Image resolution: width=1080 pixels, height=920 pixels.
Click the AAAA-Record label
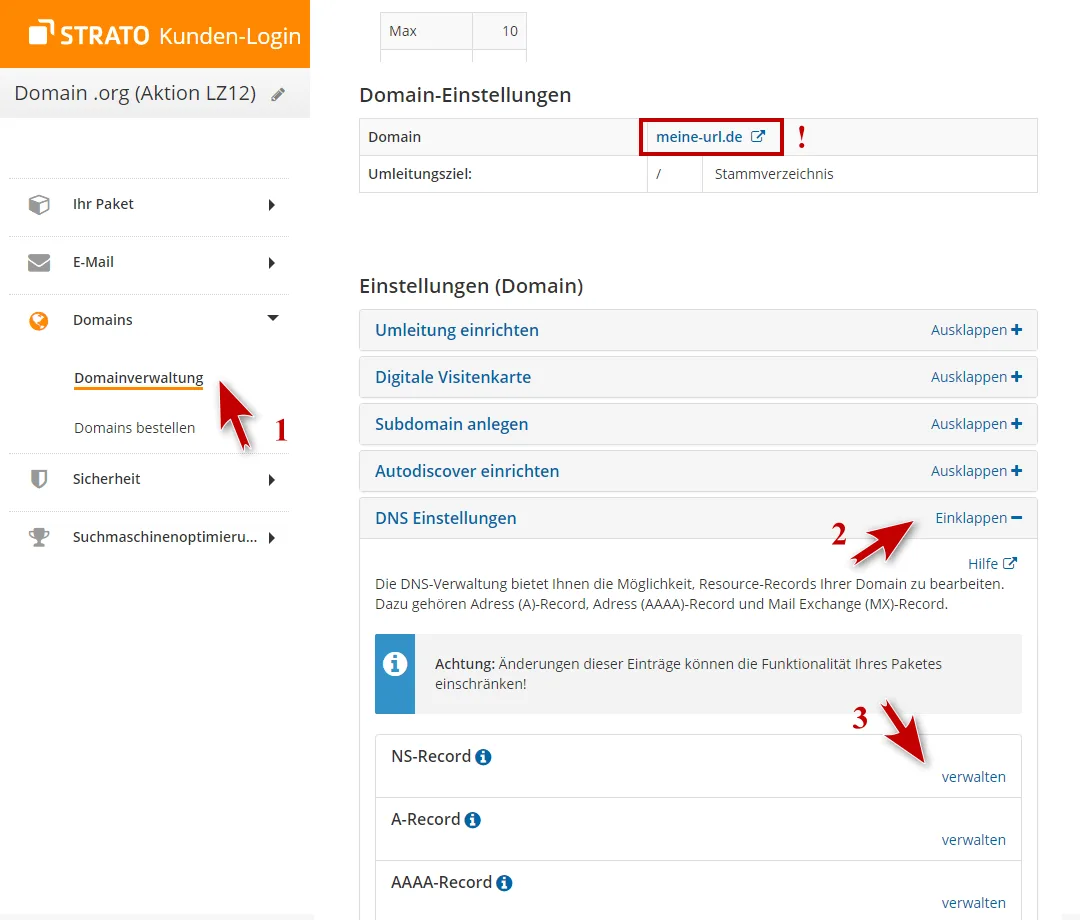441,882
